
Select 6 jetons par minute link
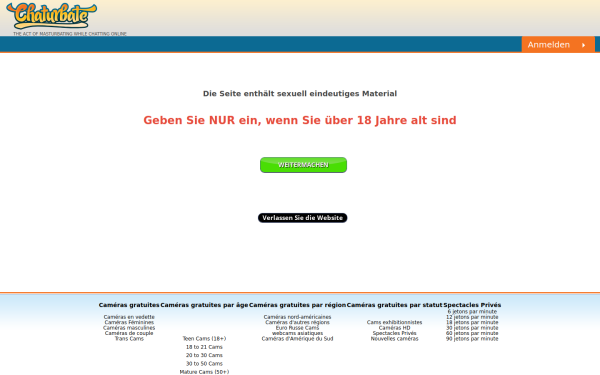pos(472,311)
